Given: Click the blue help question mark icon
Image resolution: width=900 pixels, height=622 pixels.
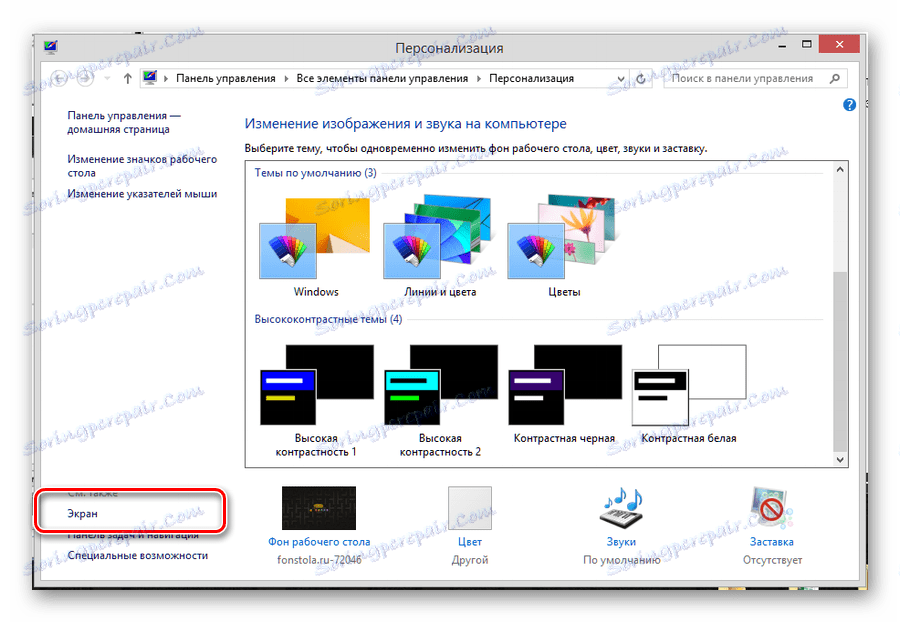Looking at the screenshot, I should click(849, 104).
